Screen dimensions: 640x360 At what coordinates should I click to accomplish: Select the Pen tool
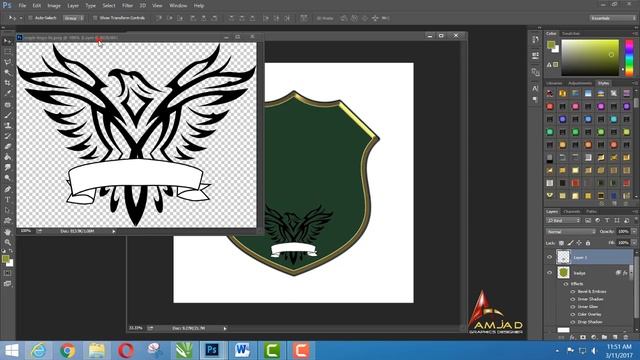click(7, 189)
